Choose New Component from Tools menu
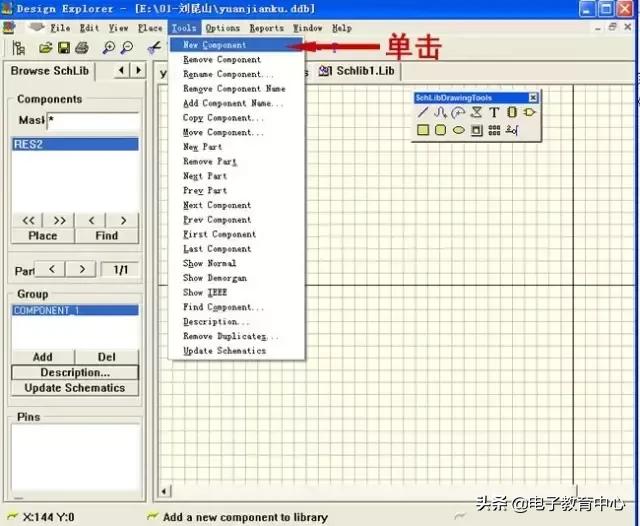Viewport: 640px width, 526px height. click(x=236, y=45)
